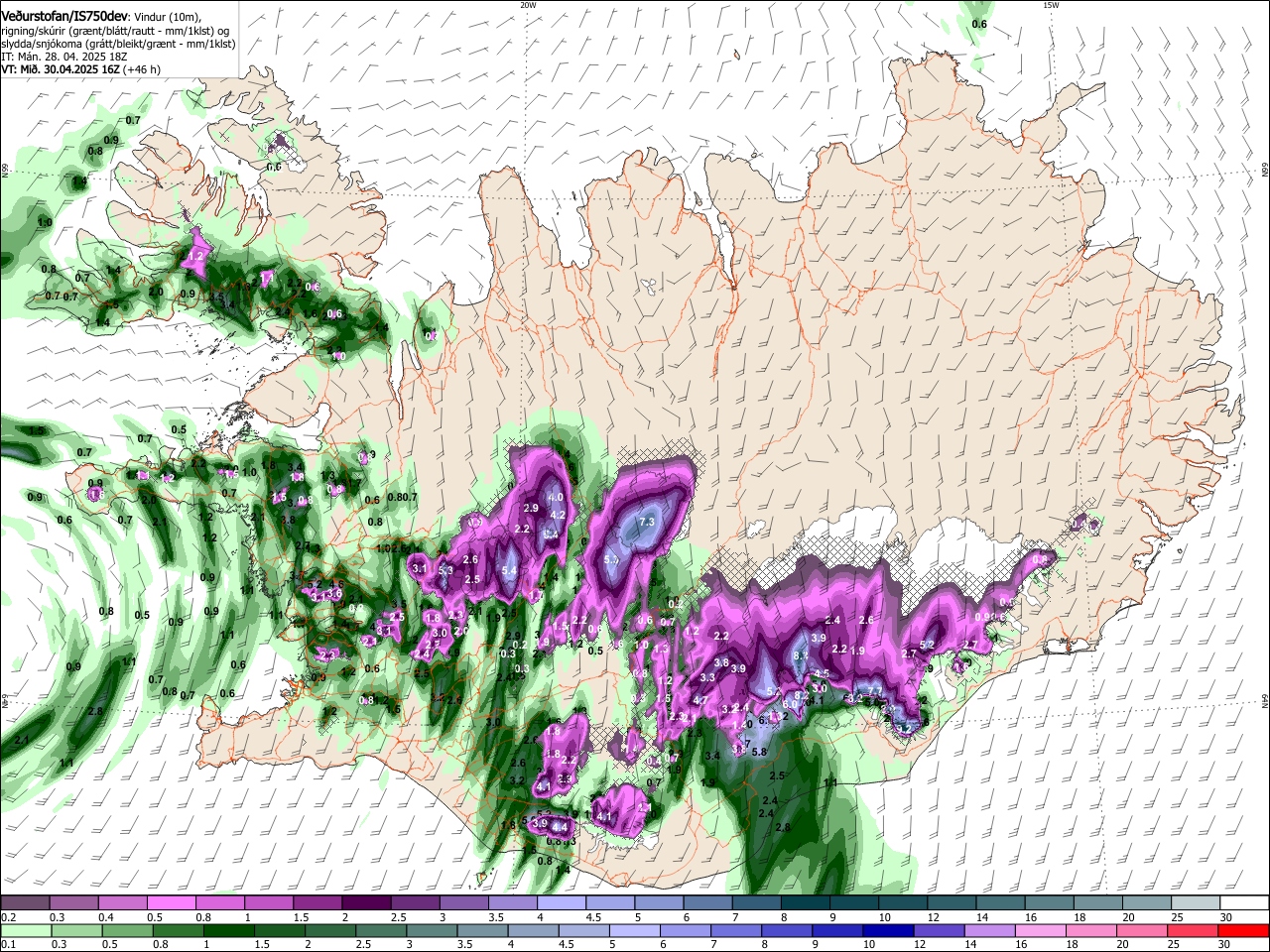The height and width of the screenshot is (952, 1270).
Task: Click the 6.0 value on the map
Action: (790, 704)
